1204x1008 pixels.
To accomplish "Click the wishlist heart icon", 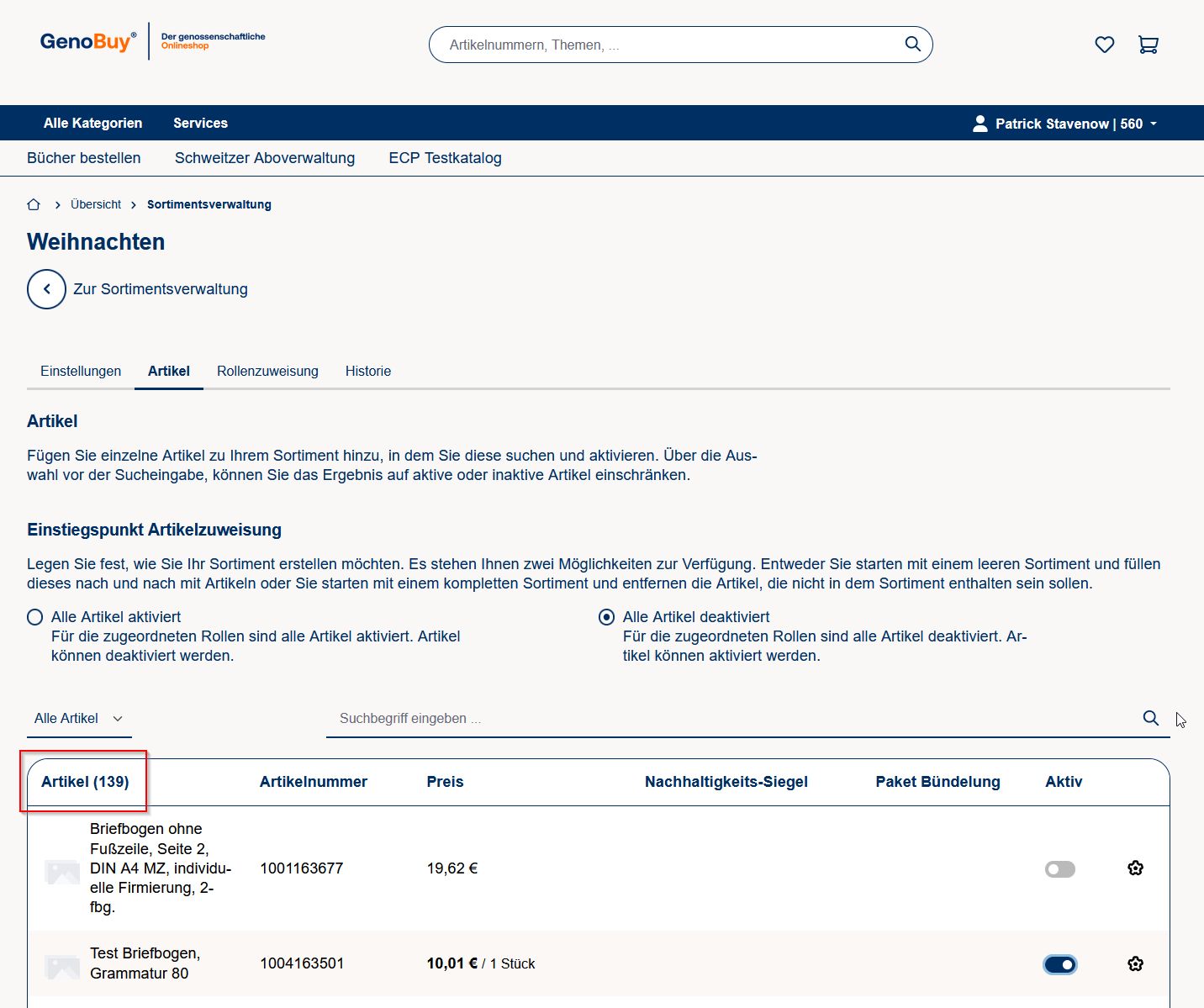I will coord(1104,45).
